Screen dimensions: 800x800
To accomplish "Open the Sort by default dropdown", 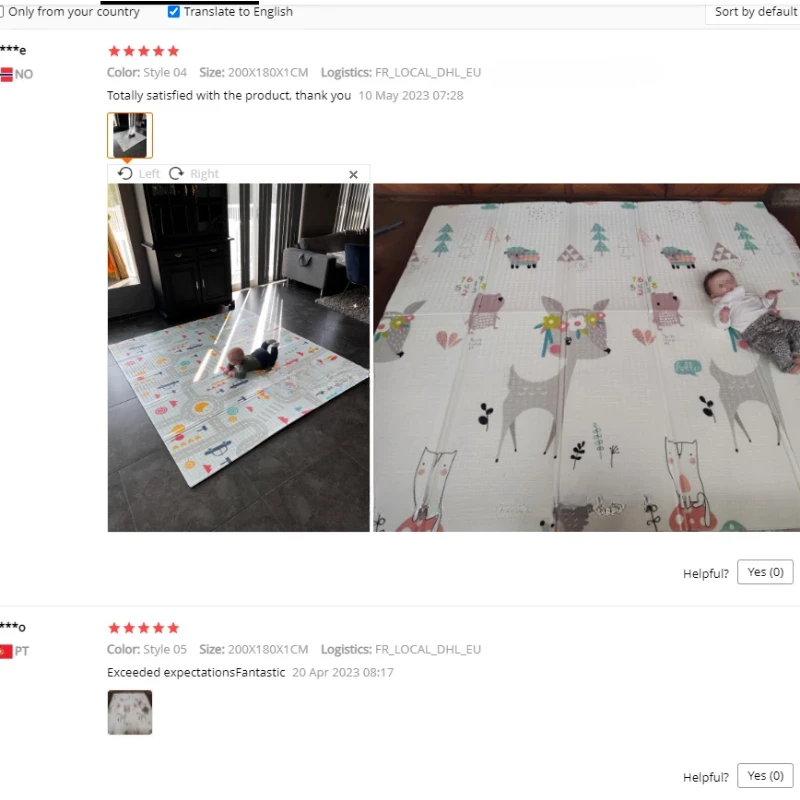I will 754,12.
